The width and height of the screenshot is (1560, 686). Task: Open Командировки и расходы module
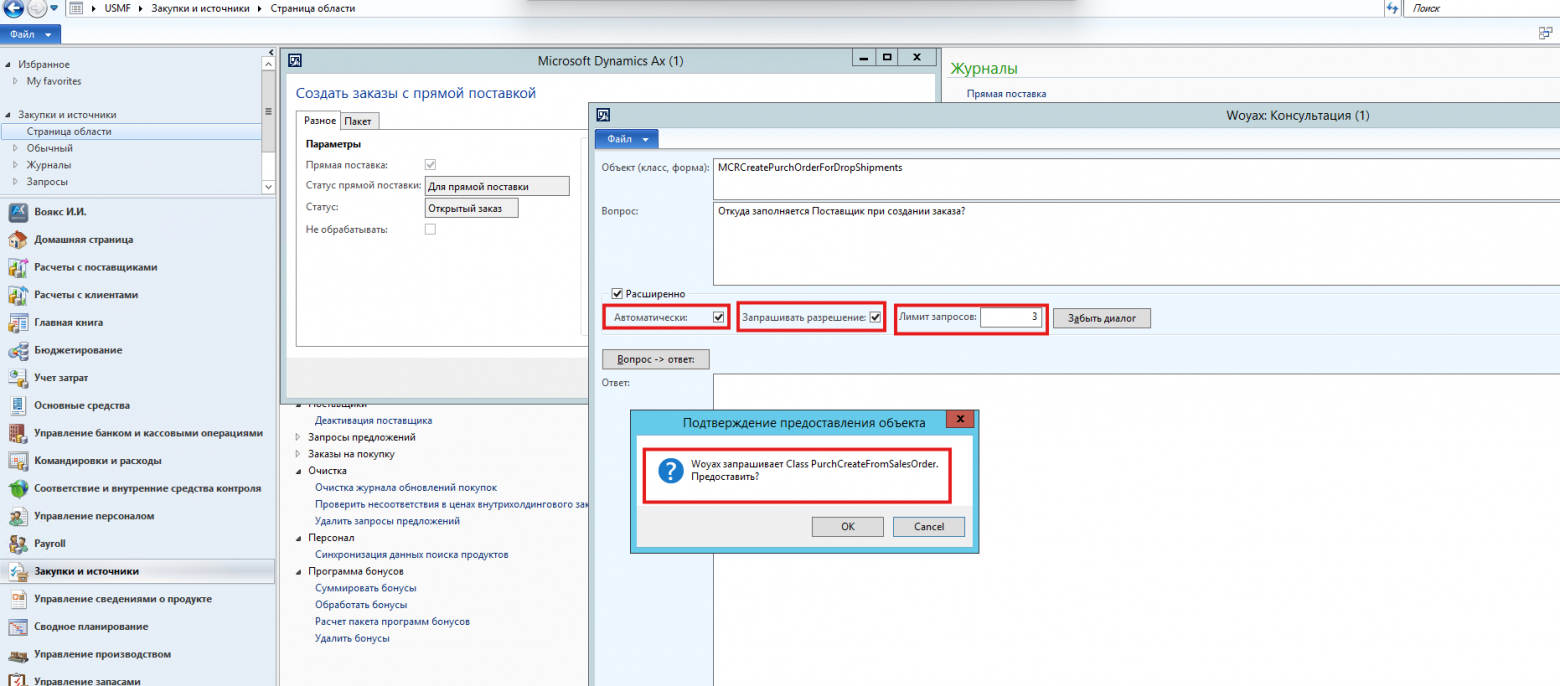coord(98,461)
